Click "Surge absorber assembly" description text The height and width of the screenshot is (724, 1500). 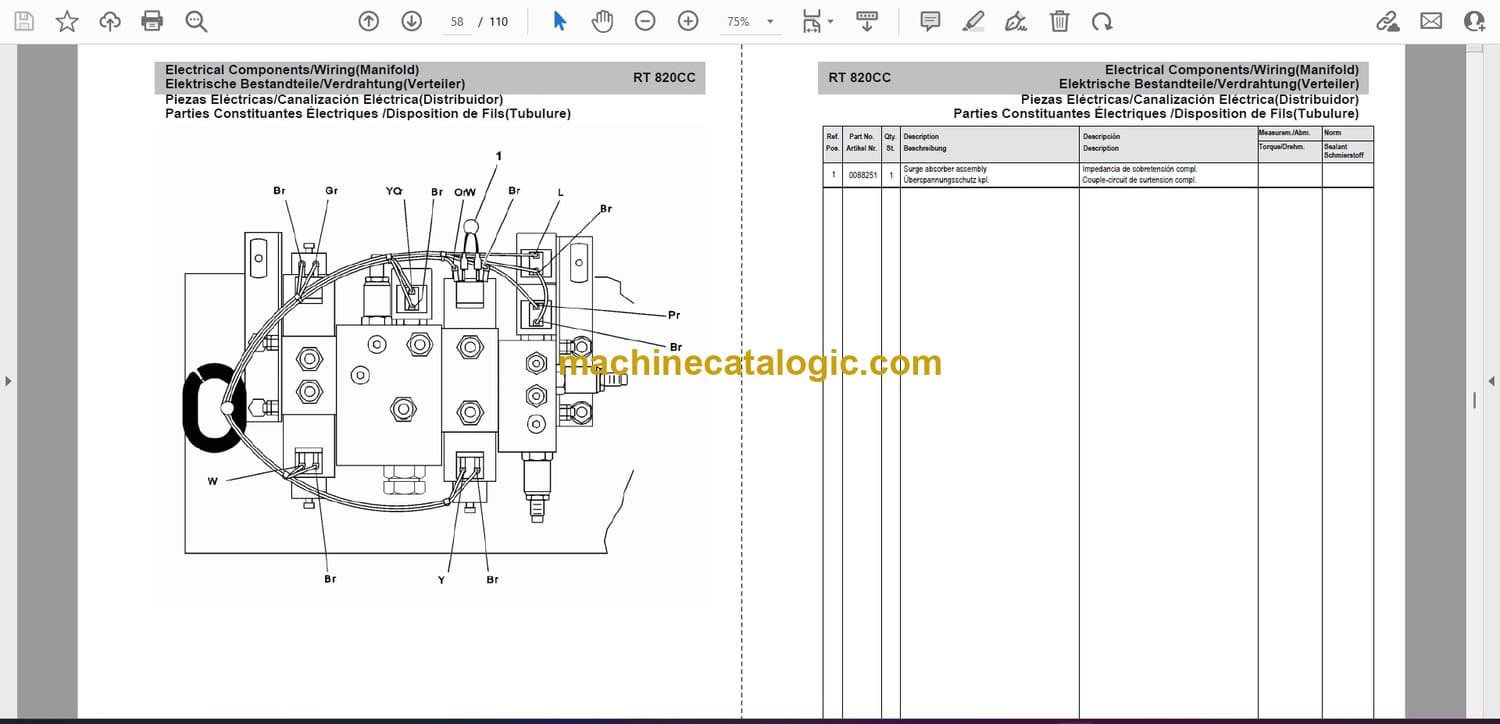click(944, 170)
